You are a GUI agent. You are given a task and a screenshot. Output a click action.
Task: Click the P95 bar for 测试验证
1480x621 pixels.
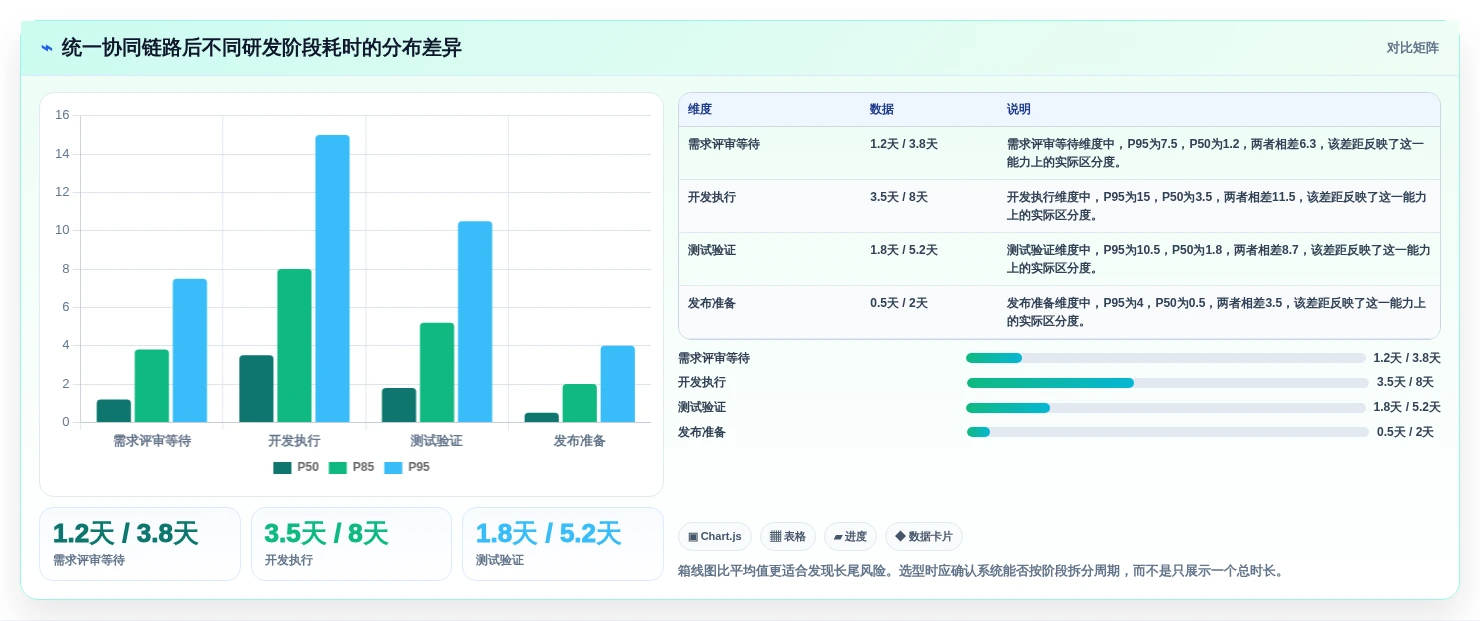[x=475, y=321]
